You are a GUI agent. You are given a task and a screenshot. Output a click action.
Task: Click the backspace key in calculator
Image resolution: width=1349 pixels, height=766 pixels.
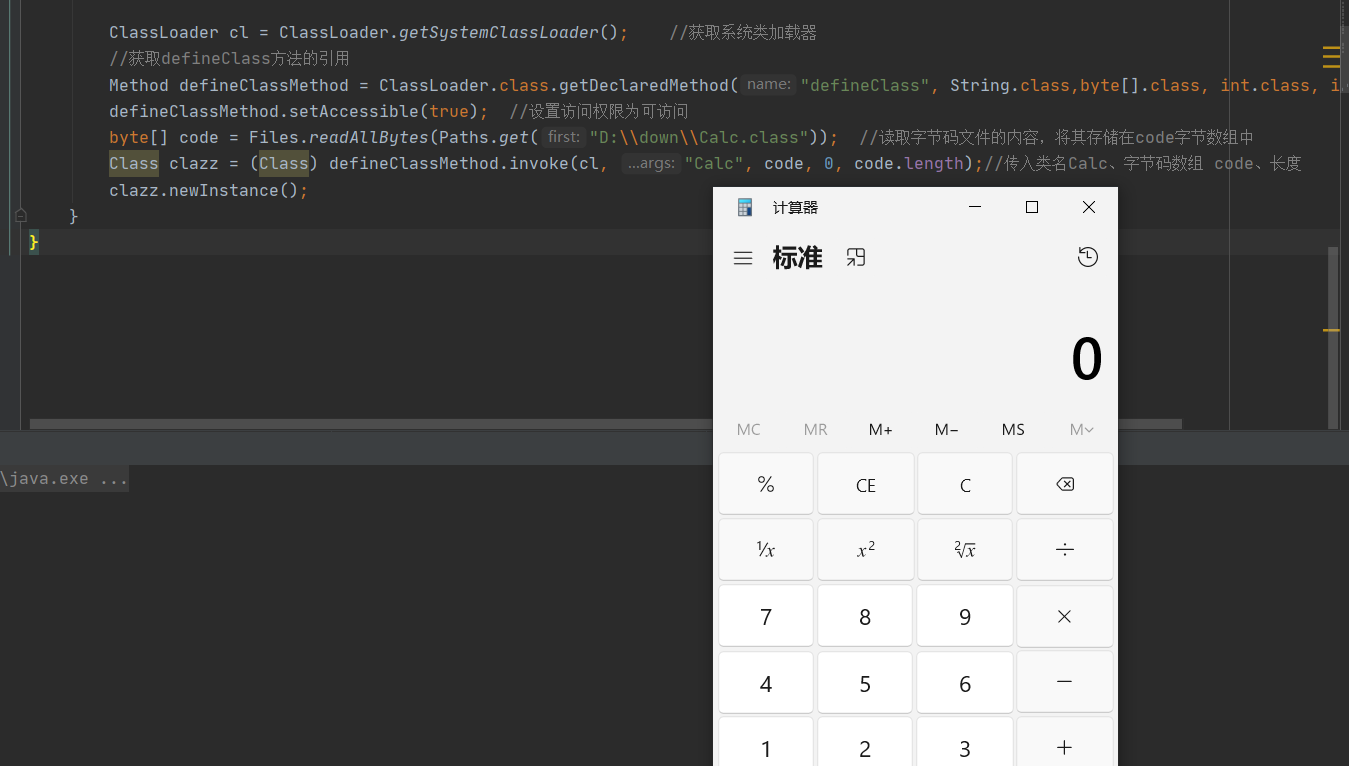pos(1065,484)
